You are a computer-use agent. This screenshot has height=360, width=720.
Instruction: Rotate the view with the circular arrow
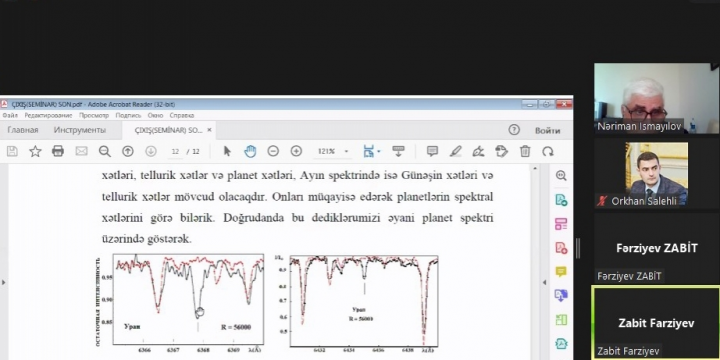tap(548, 151)
